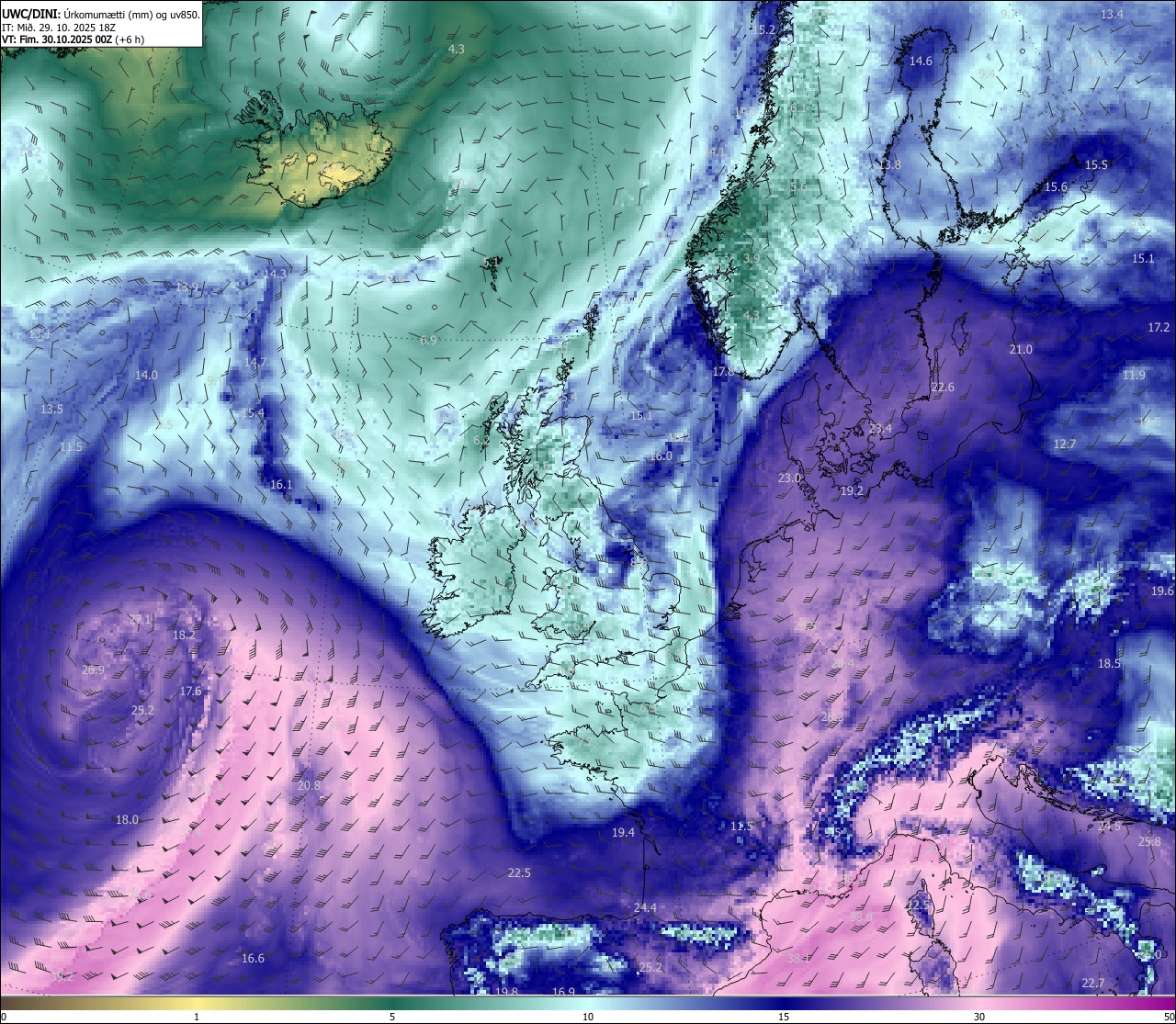
Task: Click the 22.6 value label
Action: pyautogui.click(x=943, y=388)
